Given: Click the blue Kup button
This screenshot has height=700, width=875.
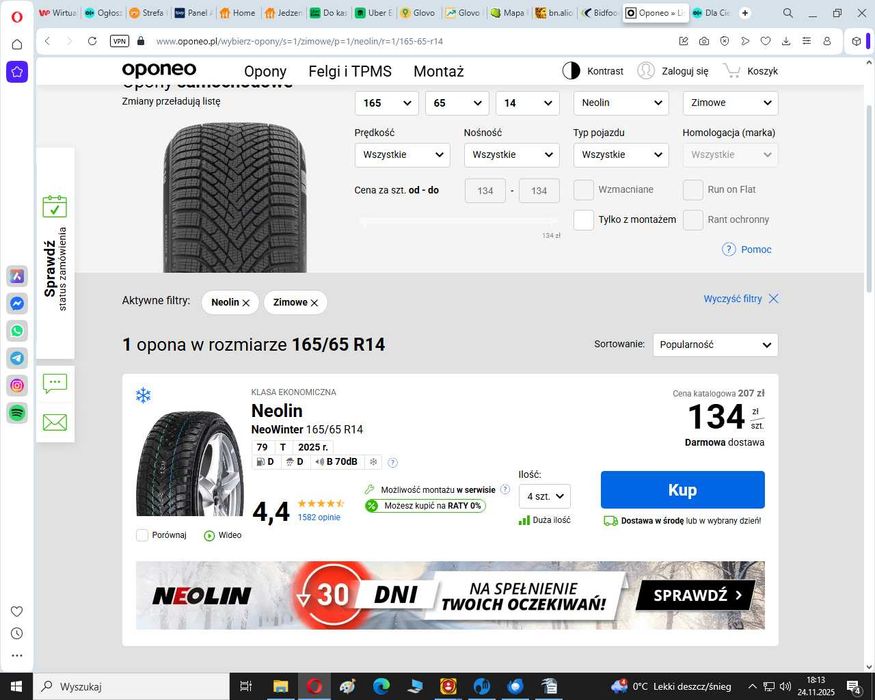Looking at the screenshot, I should pyautogui.click(x=682, y=490).
